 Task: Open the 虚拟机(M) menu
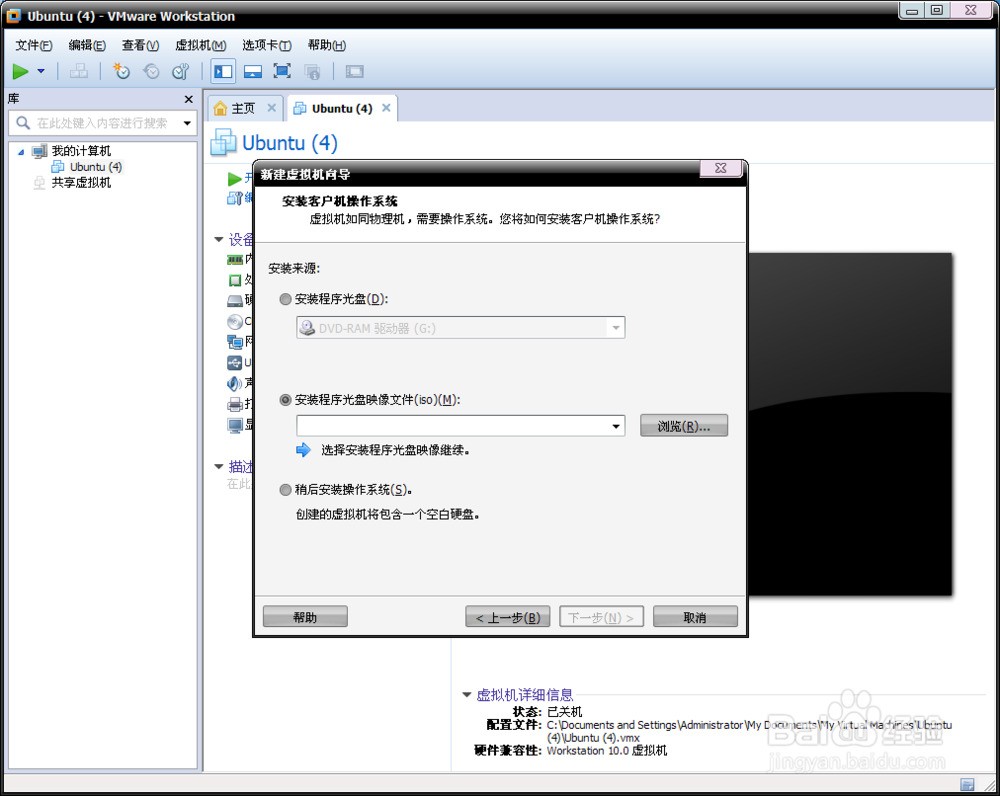pos(200,45)
